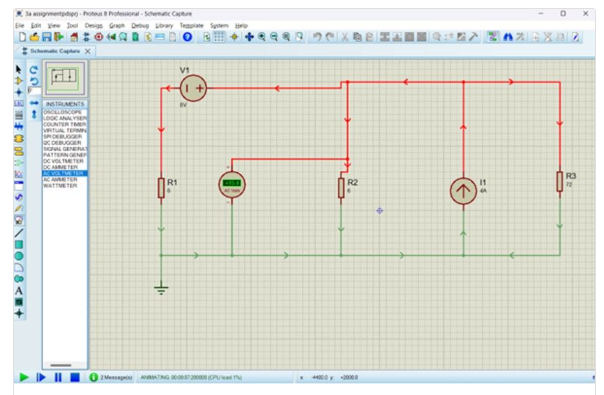
Task: Open the Debug menu
Action: pos(140,25)
